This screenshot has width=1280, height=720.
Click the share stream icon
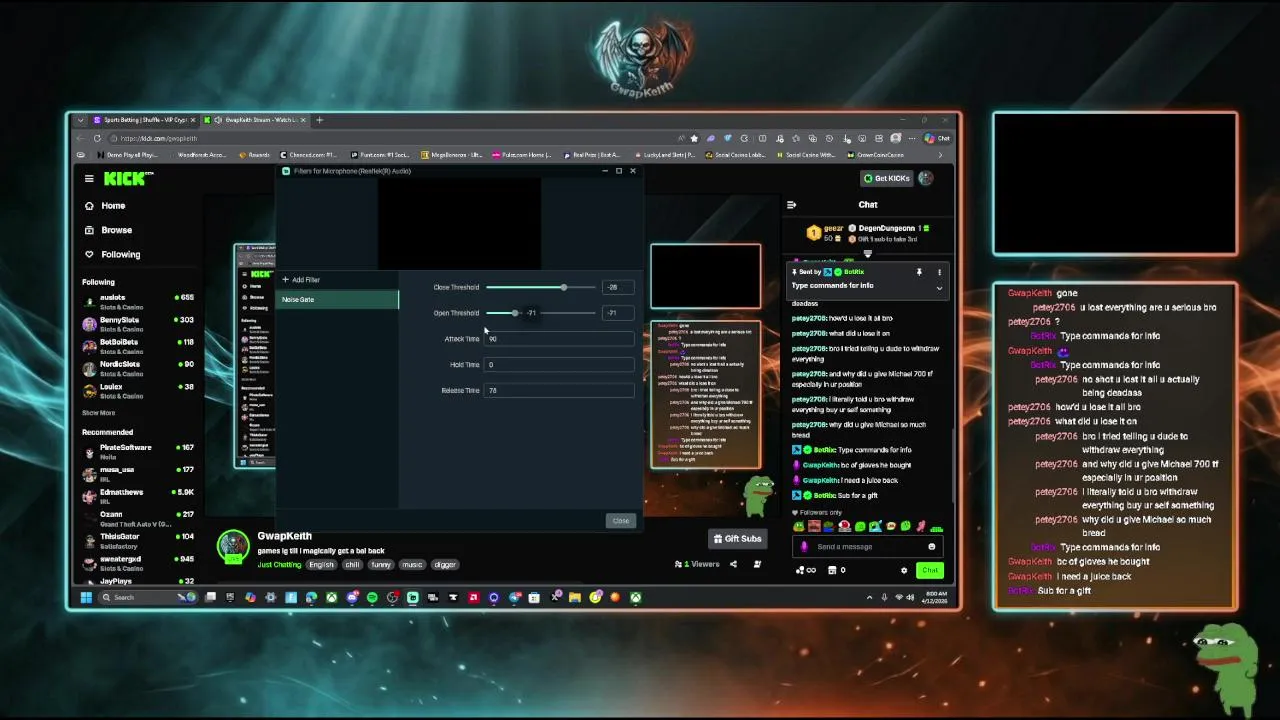tap(733, 564)
